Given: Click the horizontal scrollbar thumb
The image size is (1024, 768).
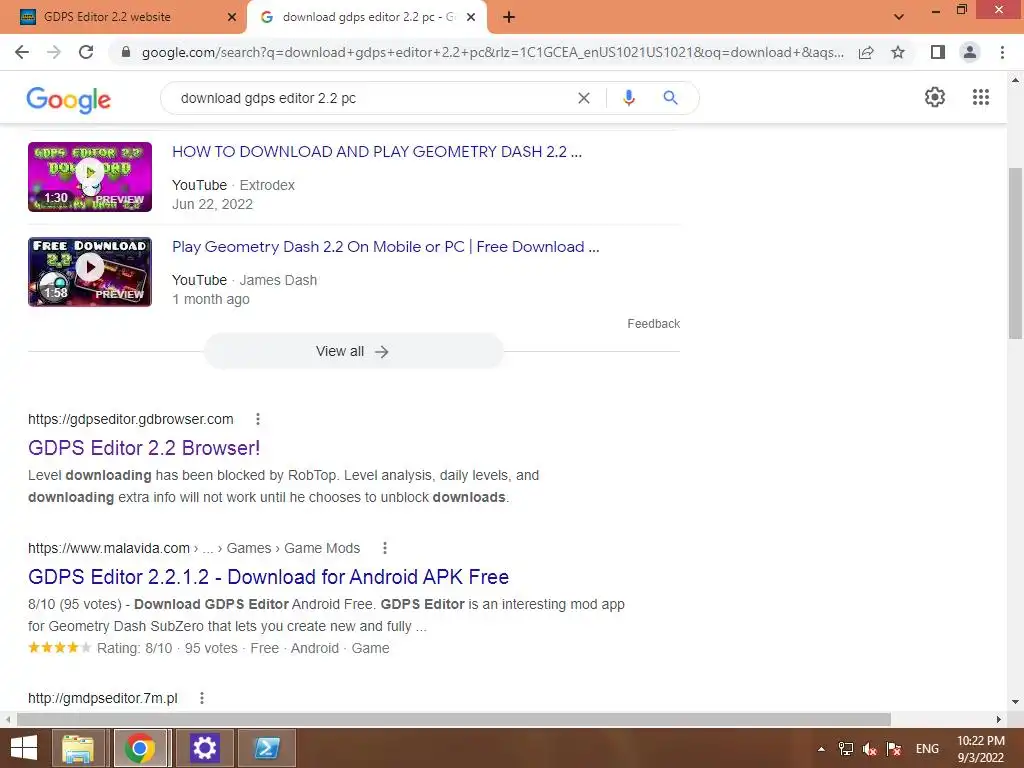Looking at the screenshot, I should pos(454,719).
